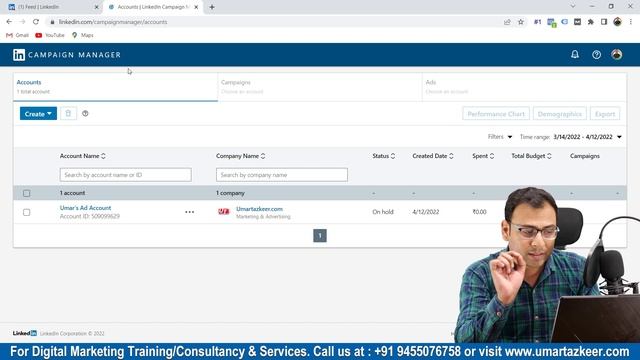Viewport: 640px width, 360px height.
Task: Sort by Created Date column
Action: [433, 156]
